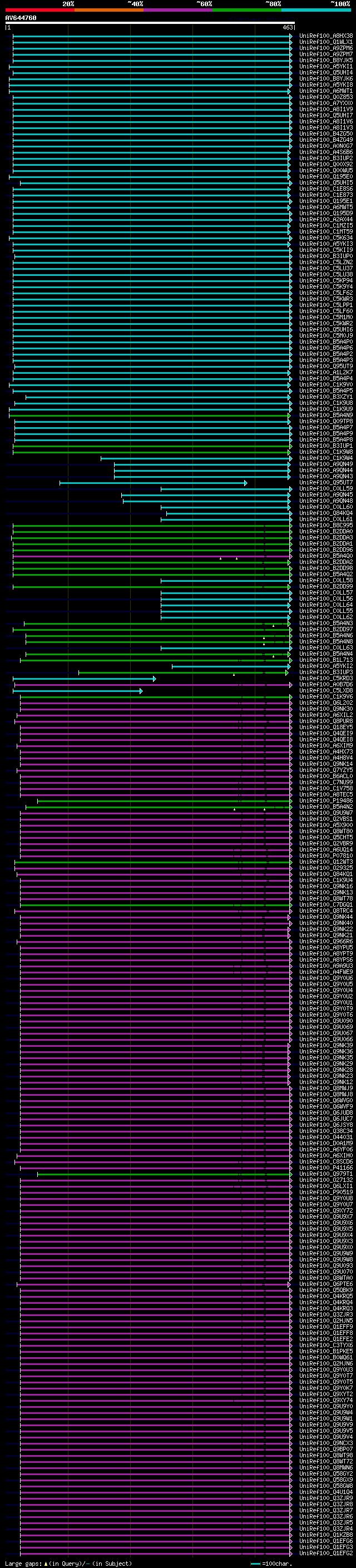The height and width of the screenshot is (1568, 356).
Task: Click the red ~20% identity legend segment
Action: [x=39, y=10]
